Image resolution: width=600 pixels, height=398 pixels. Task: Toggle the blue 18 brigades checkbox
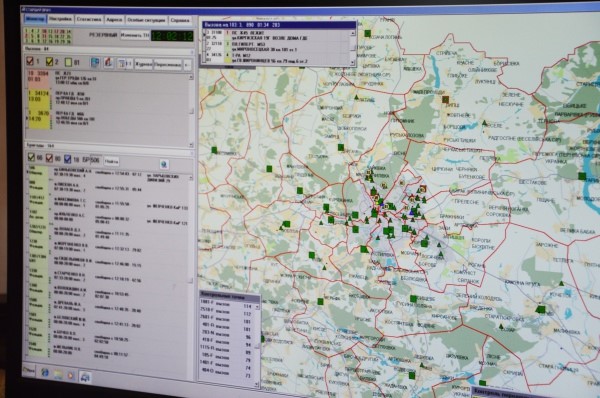[68, 159]
